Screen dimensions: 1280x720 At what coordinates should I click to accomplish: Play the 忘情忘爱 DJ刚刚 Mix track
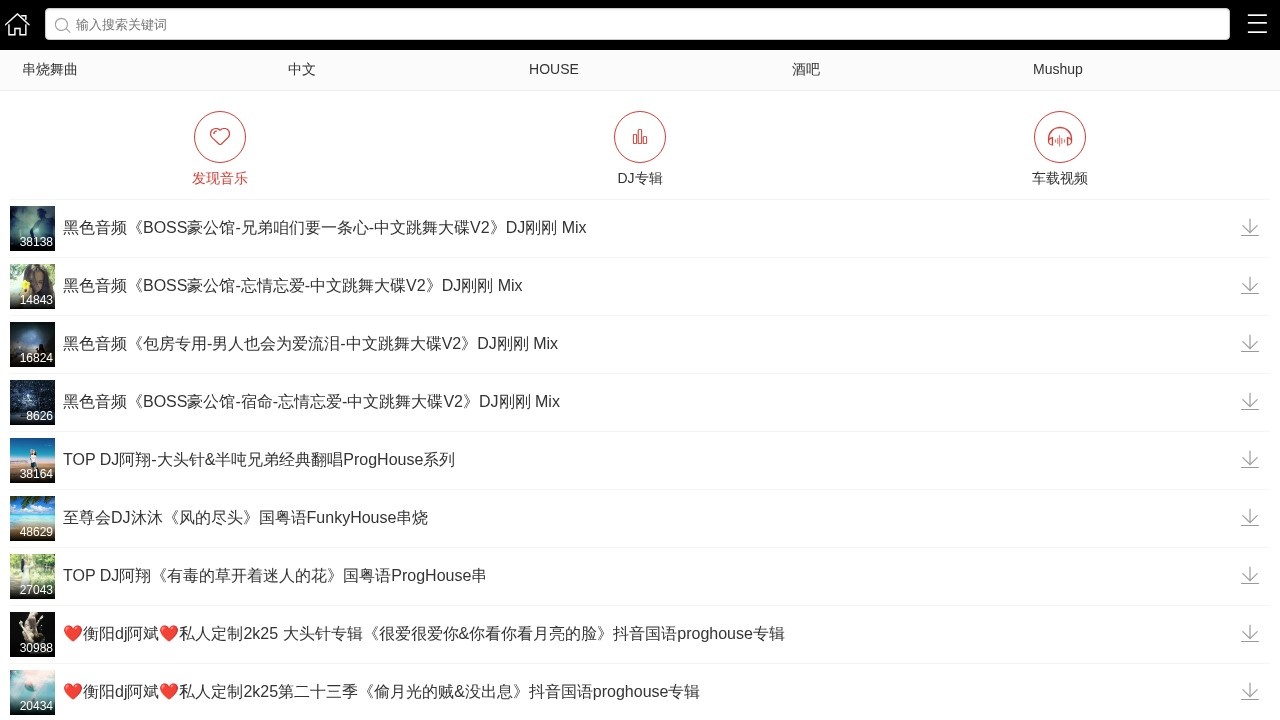(x=292, y=286)
